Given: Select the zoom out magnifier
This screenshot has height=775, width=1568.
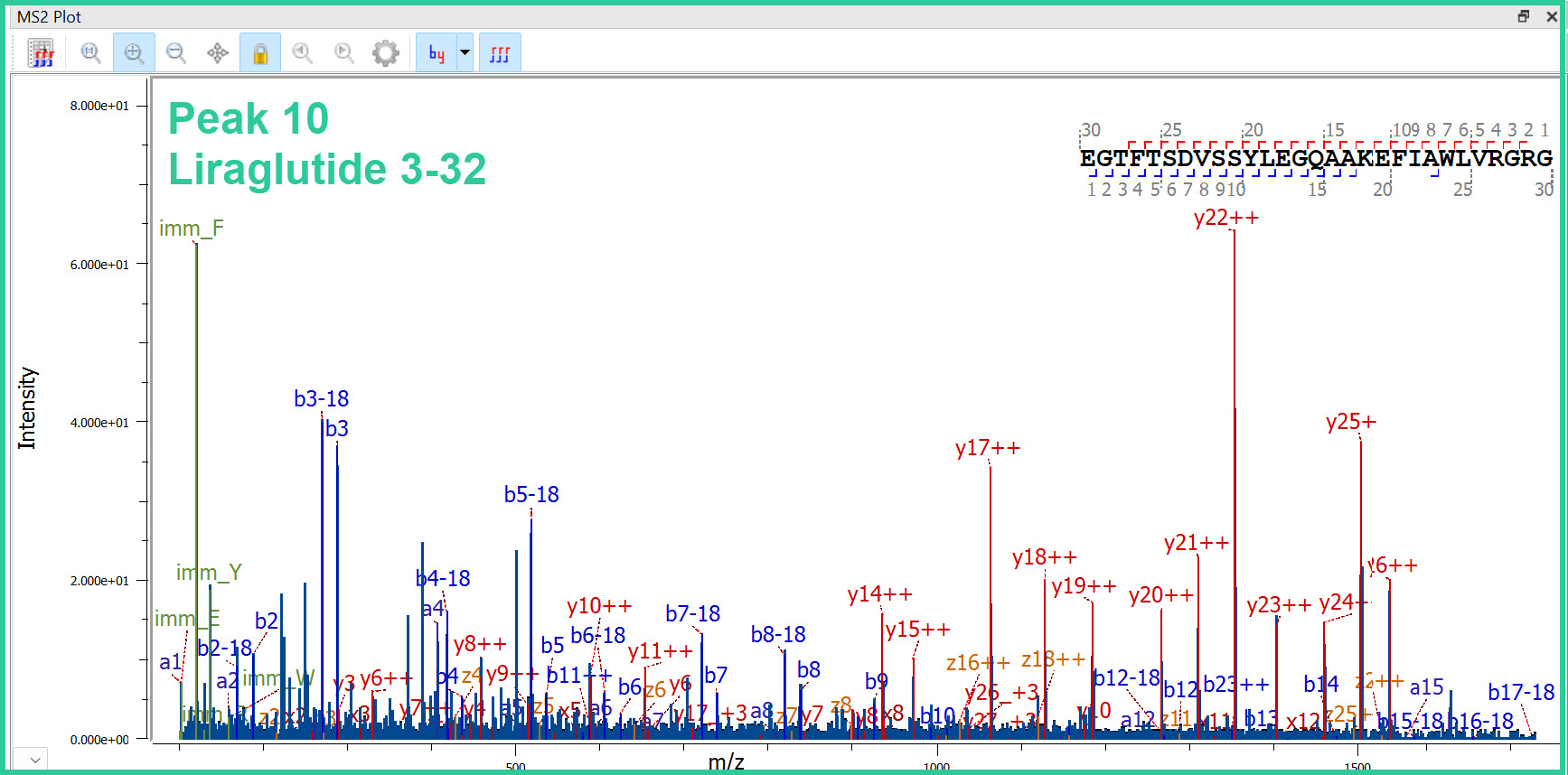Looking at the screenshot, I should tap(176, 53).
